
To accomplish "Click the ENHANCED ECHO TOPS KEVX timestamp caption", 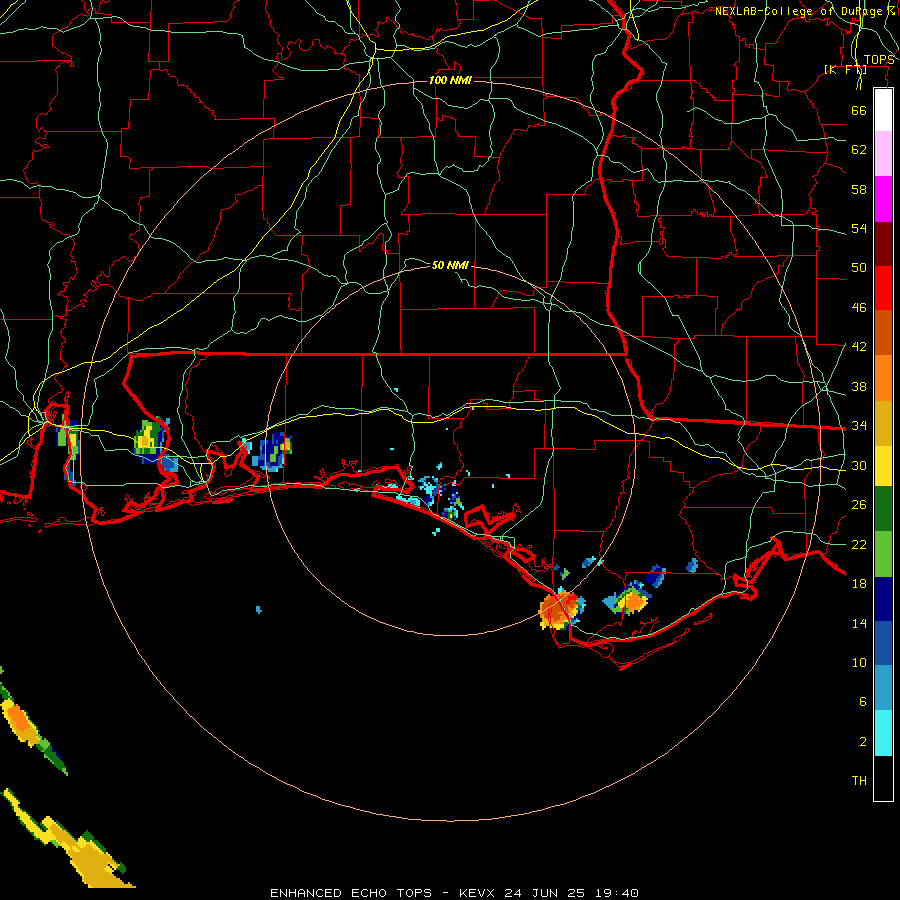I will coord(454,893).
